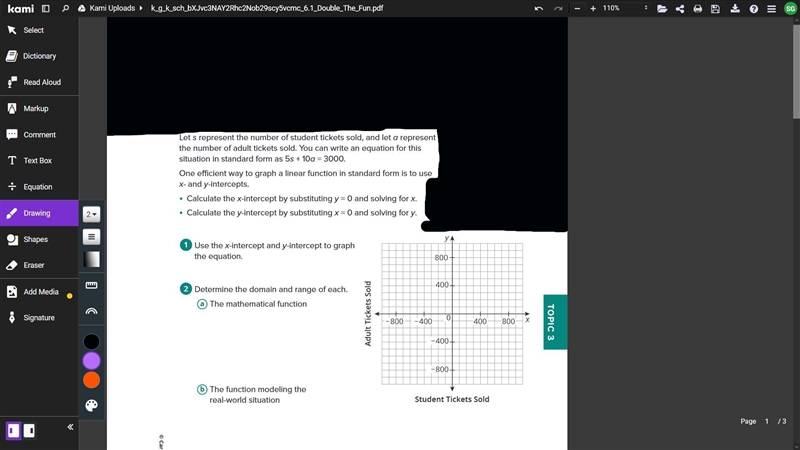
Task: Switch to single page view
Action: click(x=13, y=431)
